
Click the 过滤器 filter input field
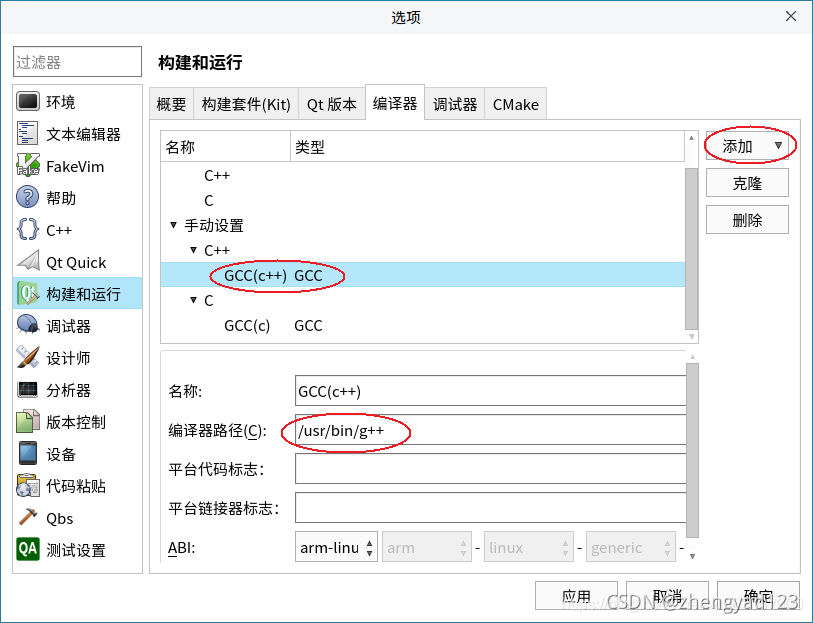coord(77,62)
